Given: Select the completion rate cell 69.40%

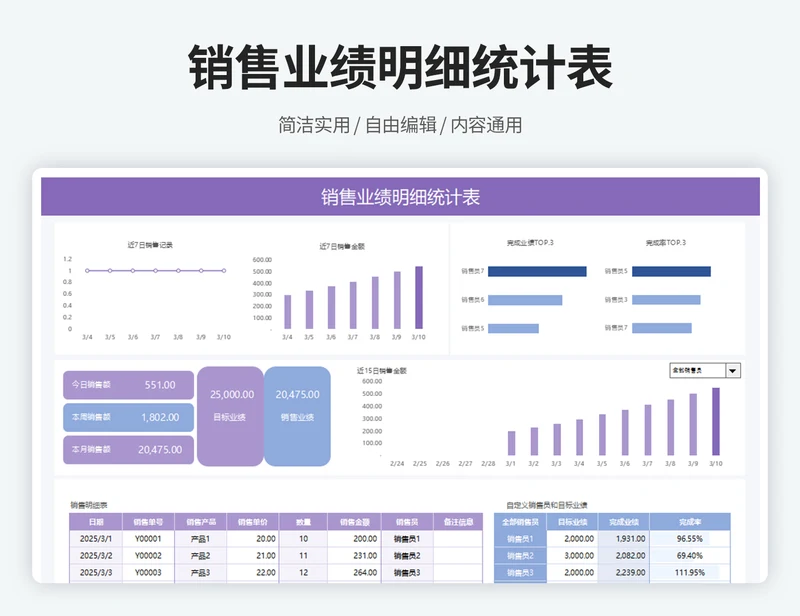Looking at the screenshot, I should pos(690,556).
